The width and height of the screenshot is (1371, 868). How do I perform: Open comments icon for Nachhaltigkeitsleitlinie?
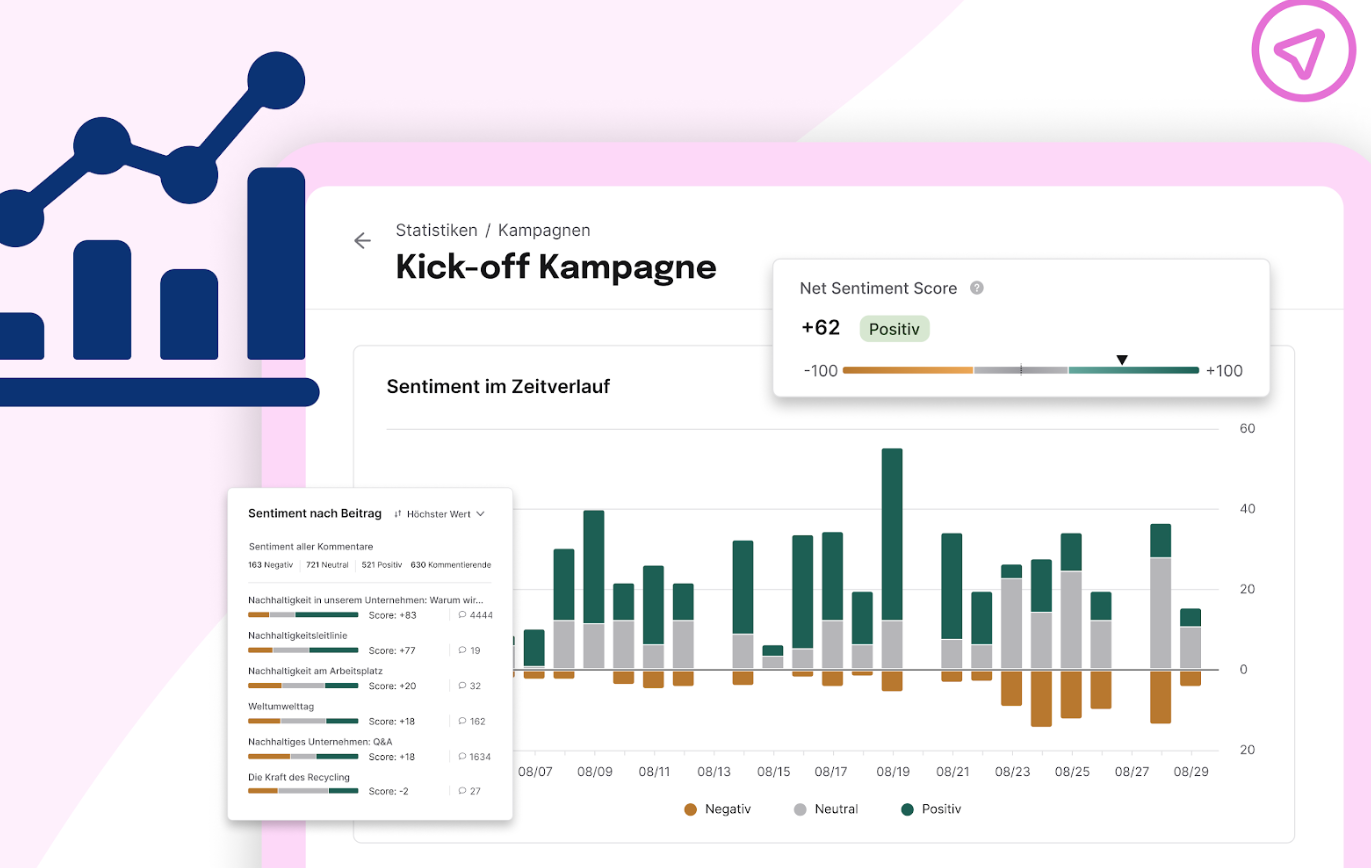click(463, 650)
